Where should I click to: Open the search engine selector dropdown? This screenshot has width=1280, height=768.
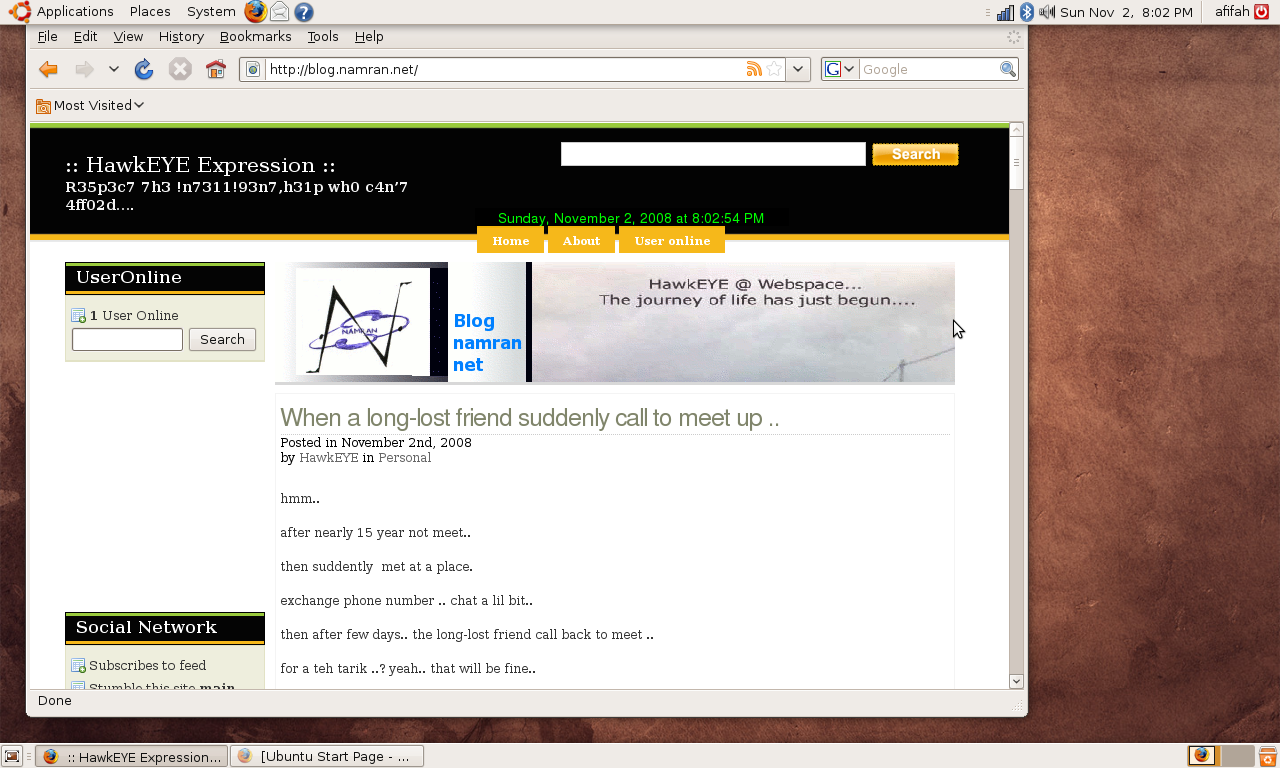(840, 69)
